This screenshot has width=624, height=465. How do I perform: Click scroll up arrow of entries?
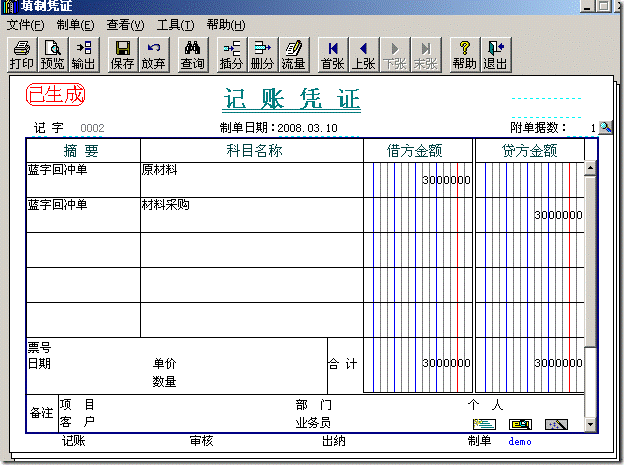coord(590,168)
